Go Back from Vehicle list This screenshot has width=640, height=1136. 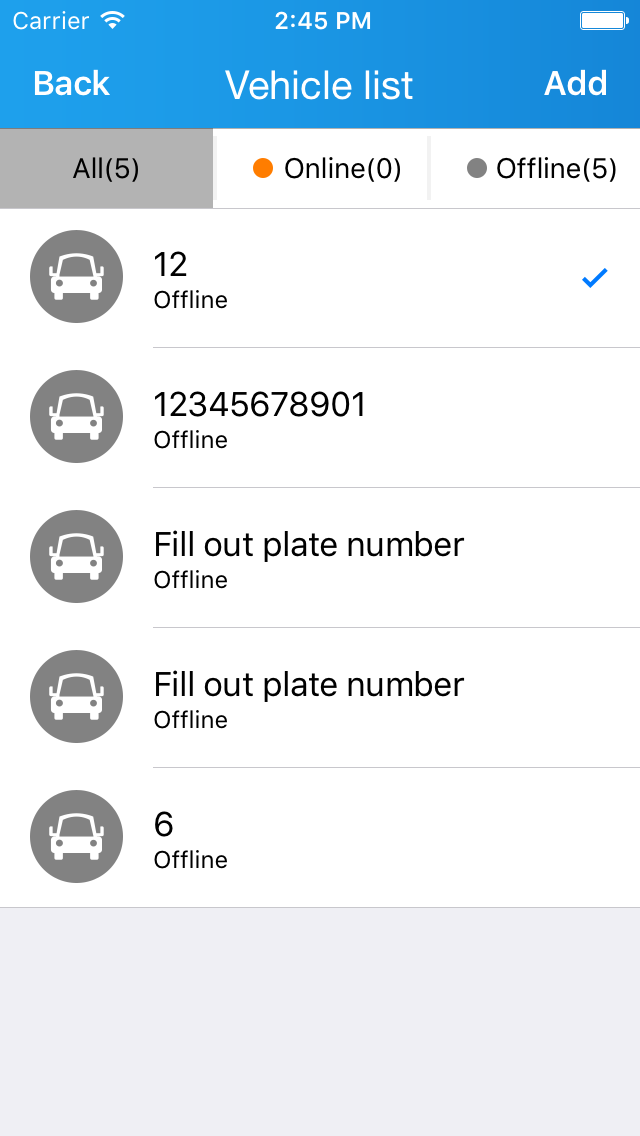click(71, 84)
